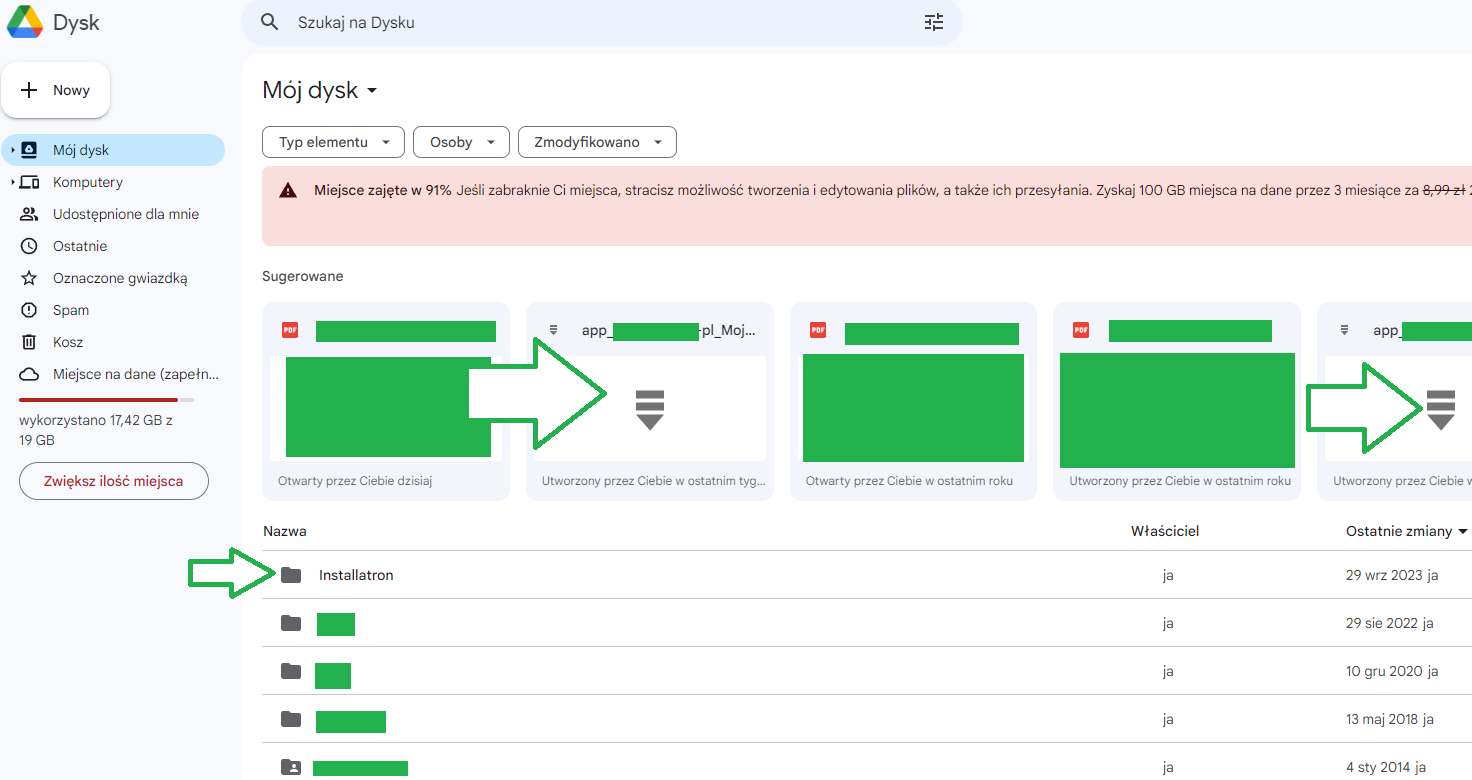Open the Zmodyfikowano filter dropdown

click(597, 142)
